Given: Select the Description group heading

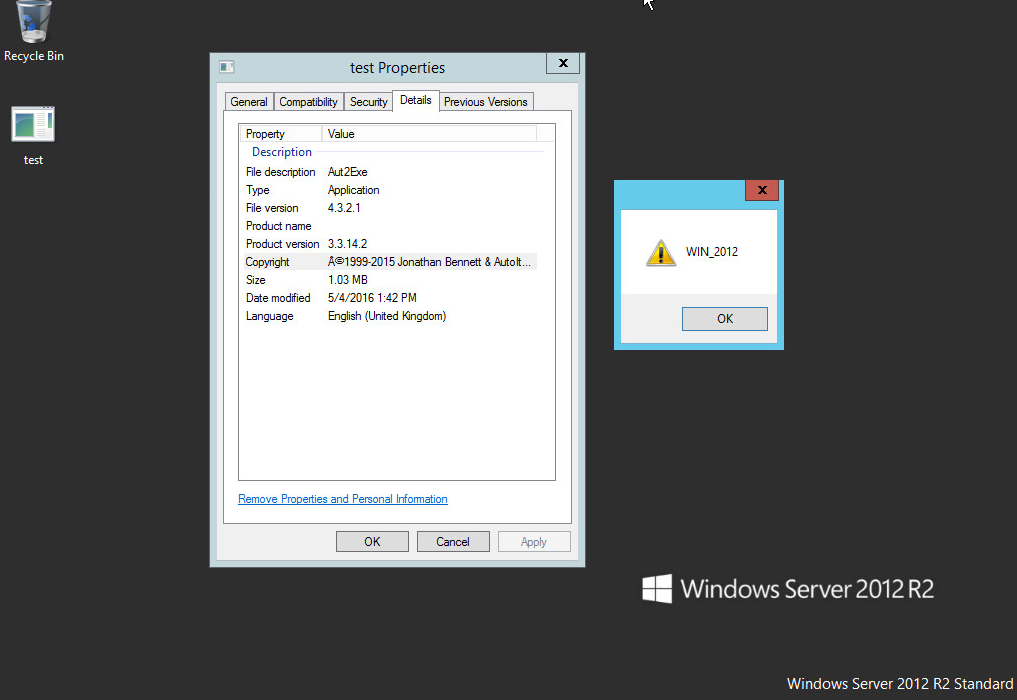Looking at the screenshot, I should click(x=281, y=152).
